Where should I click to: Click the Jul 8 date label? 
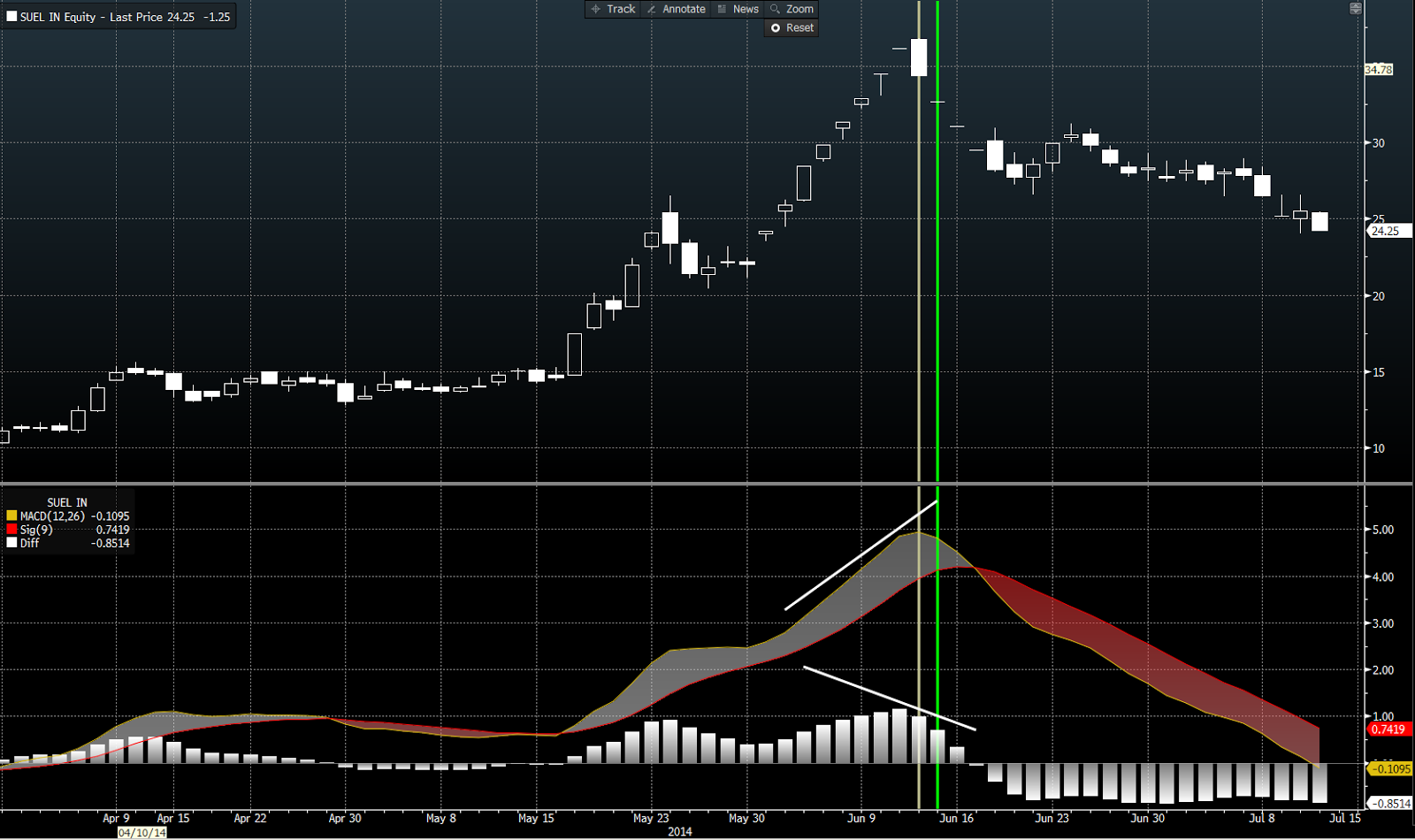click(1262, 818)
